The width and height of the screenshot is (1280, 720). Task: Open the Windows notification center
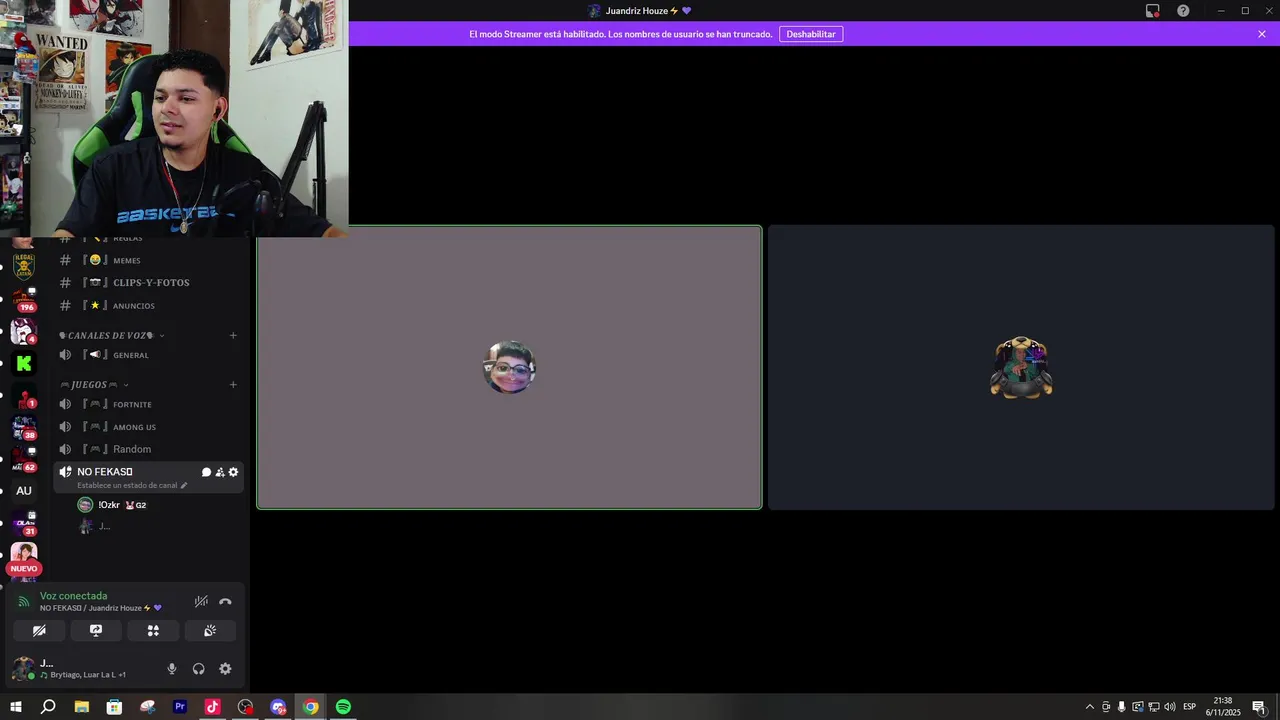[x=1259, y=707]
